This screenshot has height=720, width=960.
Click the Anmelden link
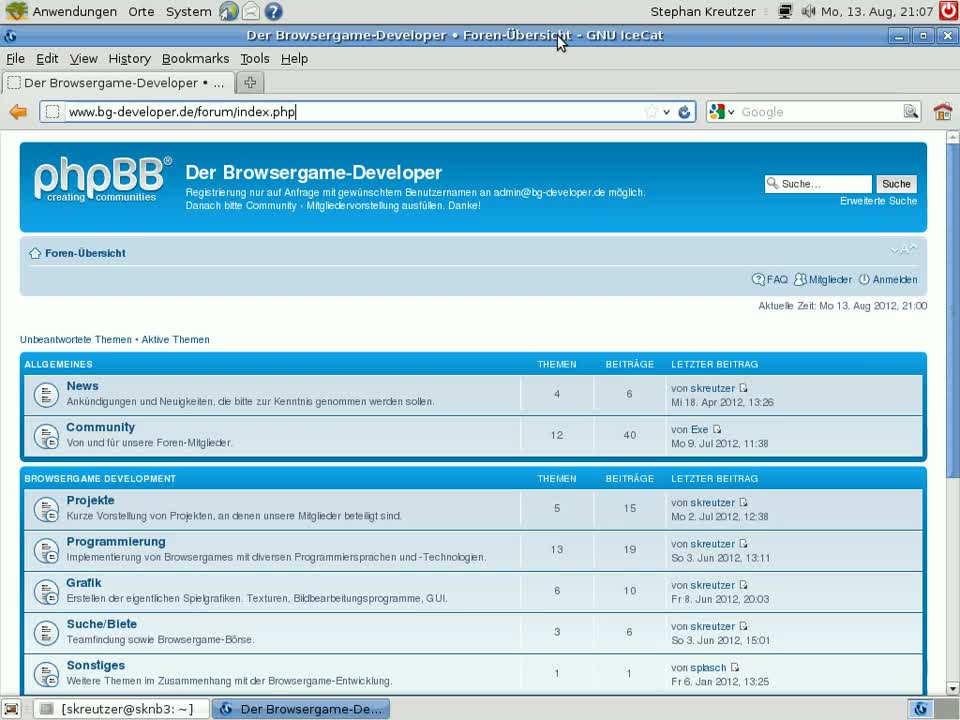888,279
